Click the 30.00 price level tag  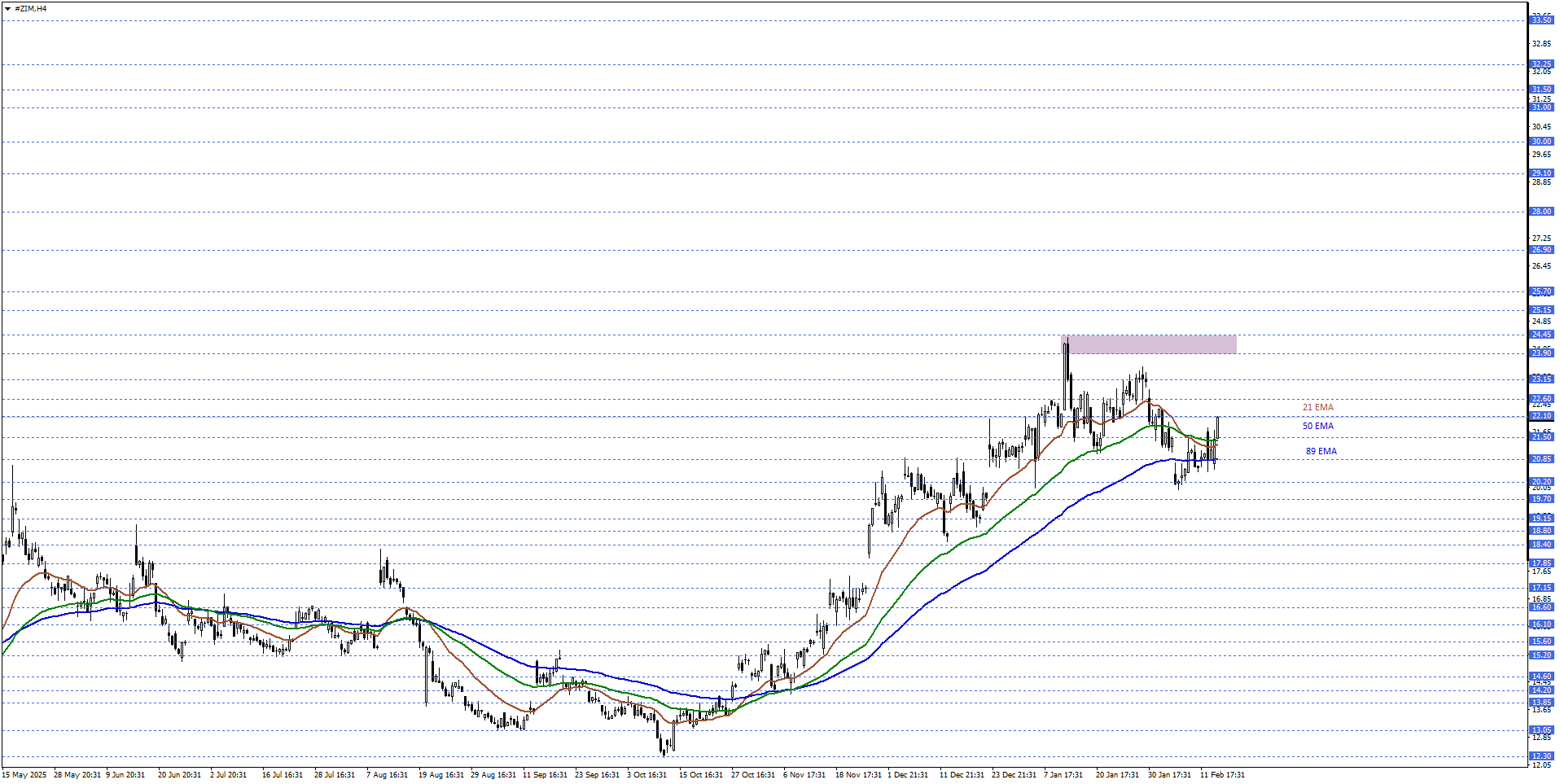coord(1541,142)
